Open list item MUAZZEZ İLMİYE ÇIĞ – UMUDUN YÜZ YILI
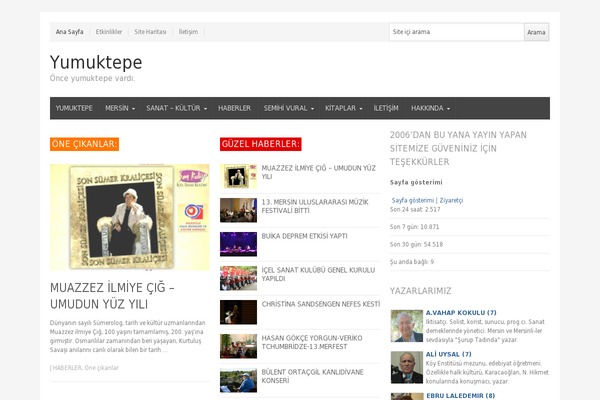Image resolution: width=600 pixels, height=400 pixels. 319,172
